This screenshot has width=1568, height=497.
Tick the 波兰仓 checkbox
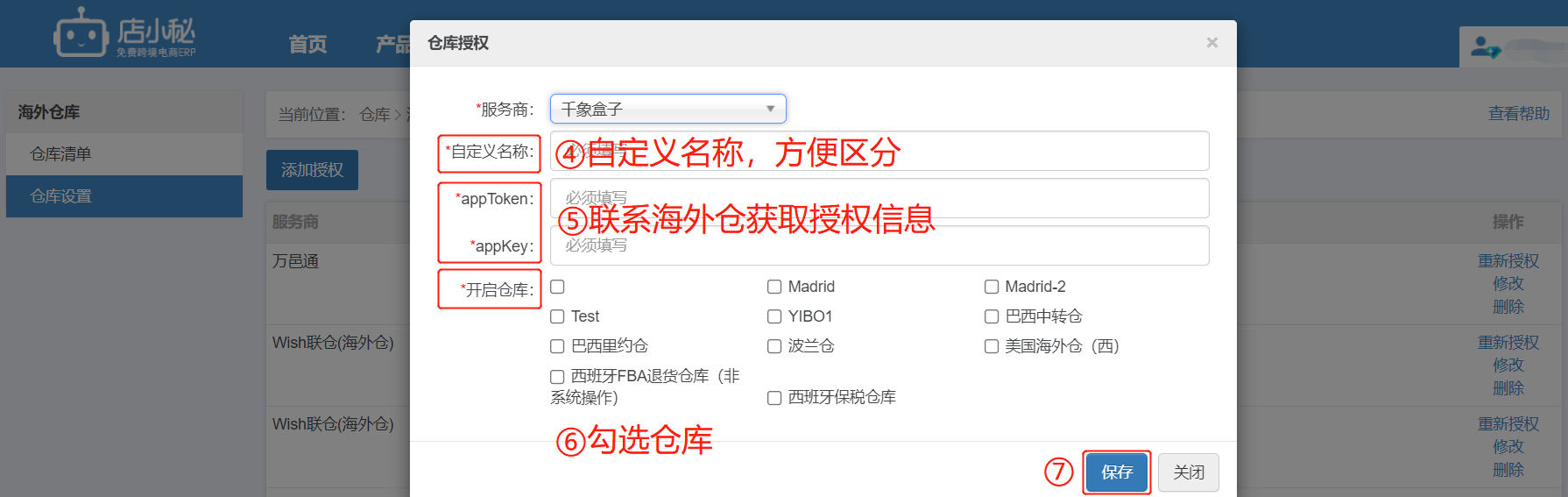(774, 346)
